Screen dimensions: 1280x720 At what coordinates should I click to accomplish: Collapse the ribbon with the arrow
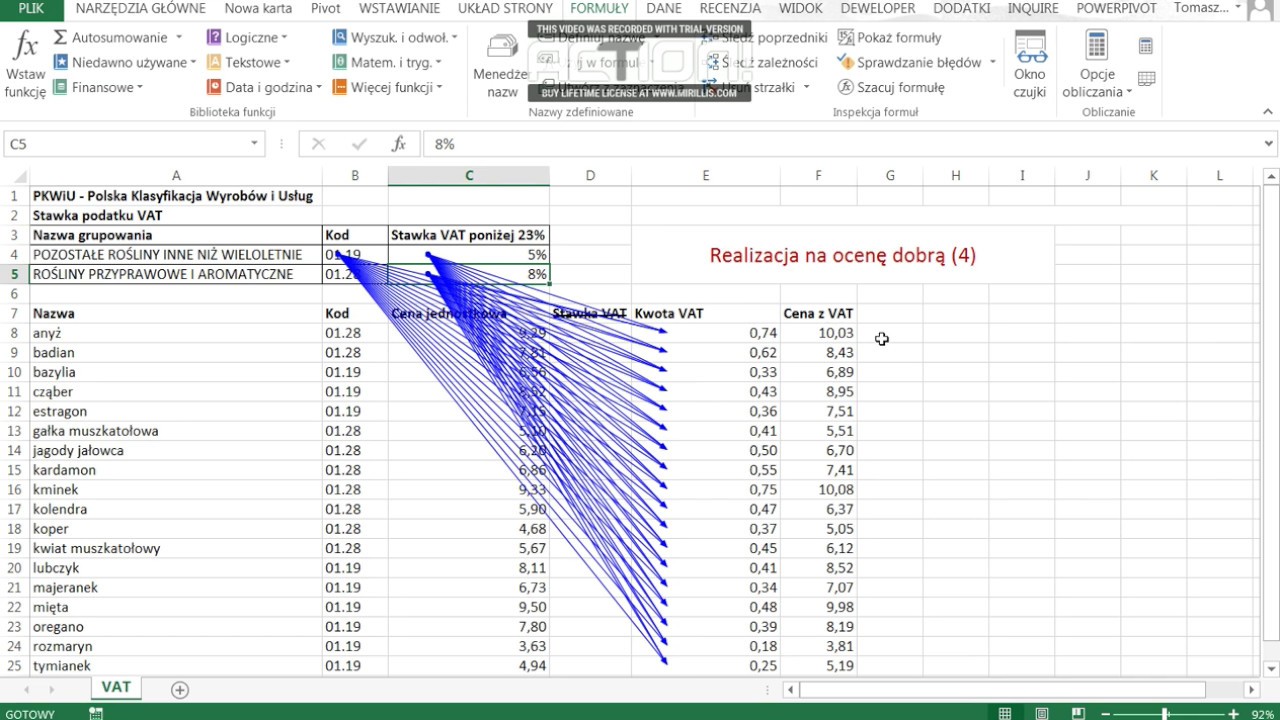coord(1267,113)
